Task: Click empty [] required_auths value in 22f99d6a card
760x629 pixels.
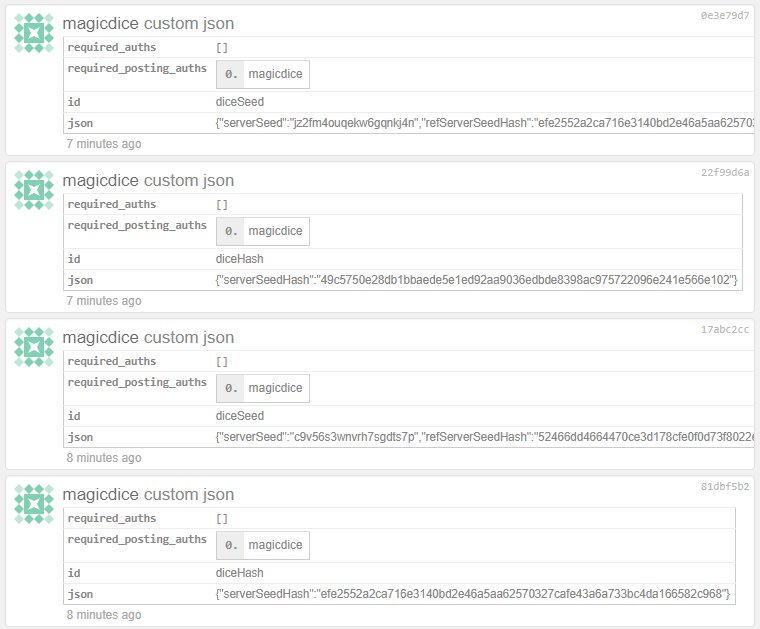Action: (222, 205)
